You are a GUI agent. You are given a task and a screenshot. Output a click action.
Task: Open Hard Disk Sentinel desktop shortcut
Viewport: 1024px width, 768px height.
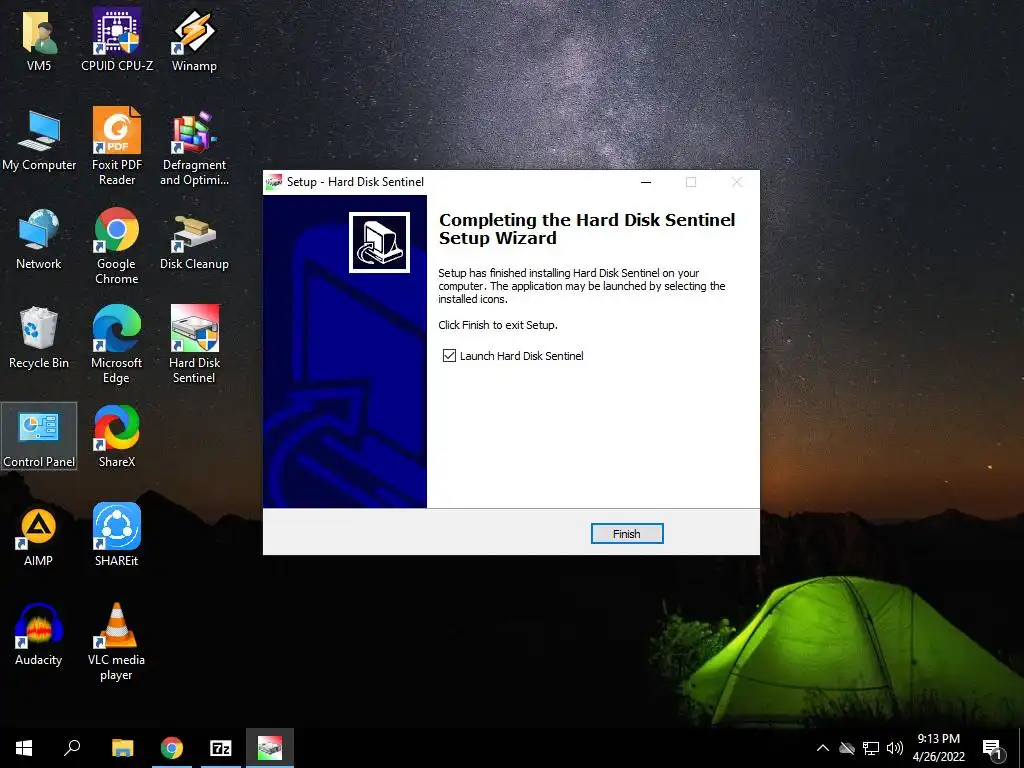[194, 345]
